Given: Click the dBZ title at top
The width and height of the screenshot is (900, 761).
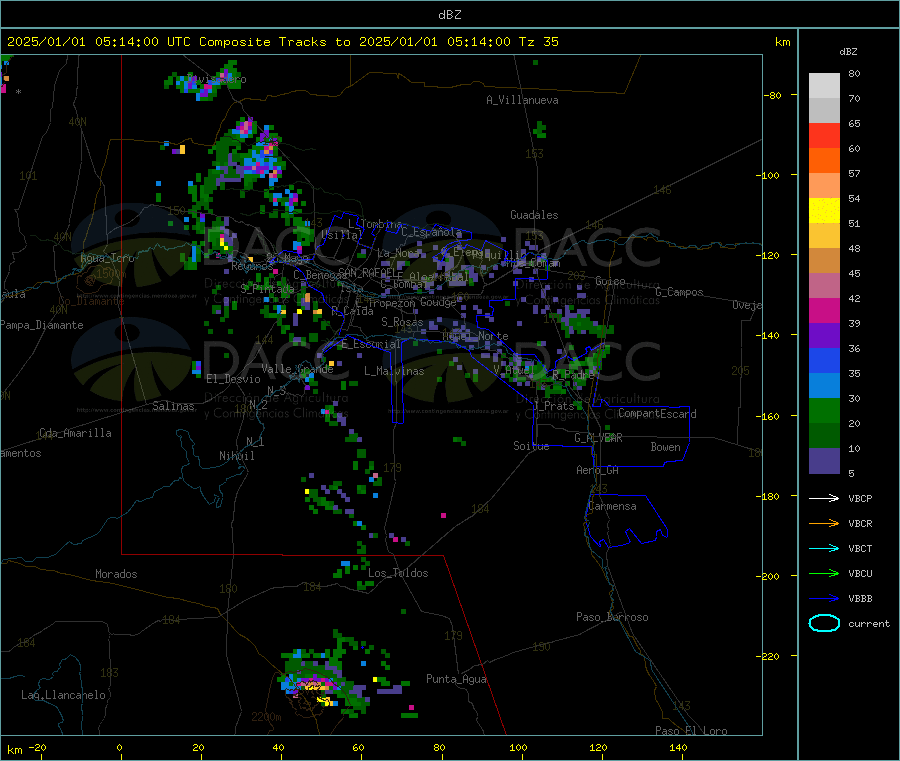Looking at the screenshot, I should coord(449,15).
